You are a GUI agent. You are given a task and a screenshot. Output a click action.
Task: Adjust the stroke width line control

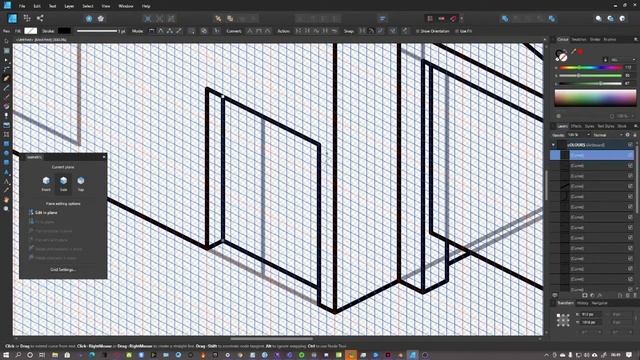pos(97,31)
